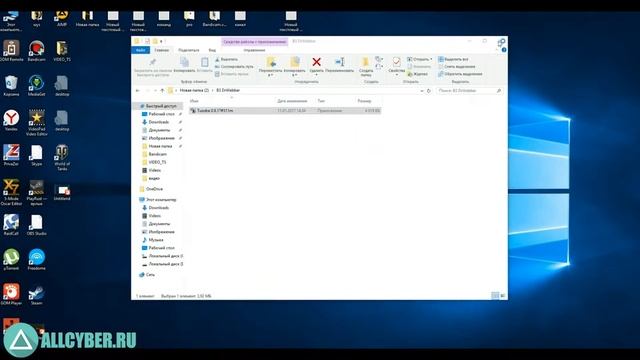
Task: Sort by the Размер (Size) column header
Action: tap(364, 101)
